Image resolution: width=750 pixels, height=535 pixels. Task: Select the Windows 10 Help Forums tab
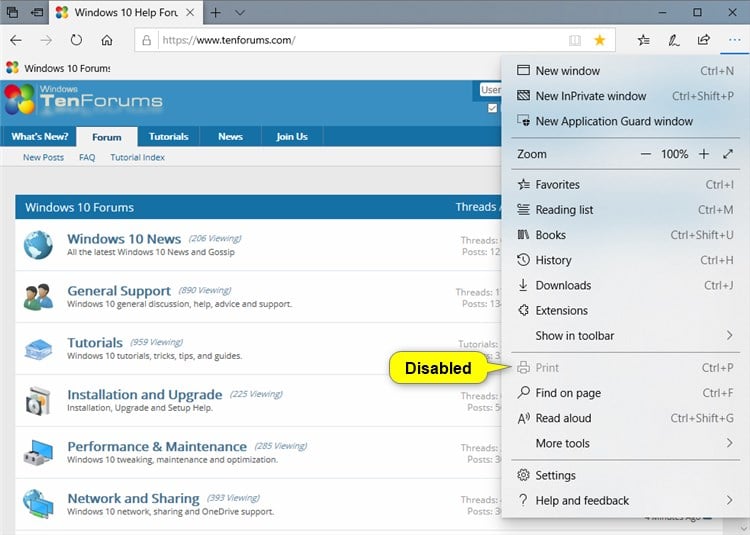tap(125, 12)
